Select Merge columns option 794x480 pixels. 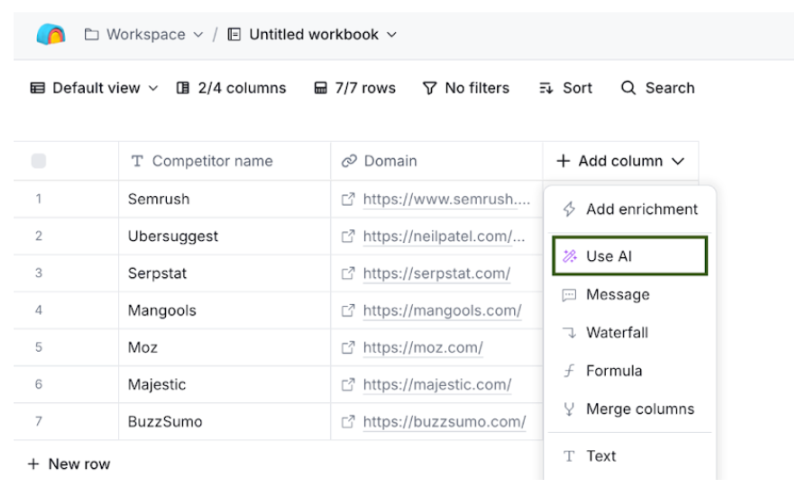(630, 409)
